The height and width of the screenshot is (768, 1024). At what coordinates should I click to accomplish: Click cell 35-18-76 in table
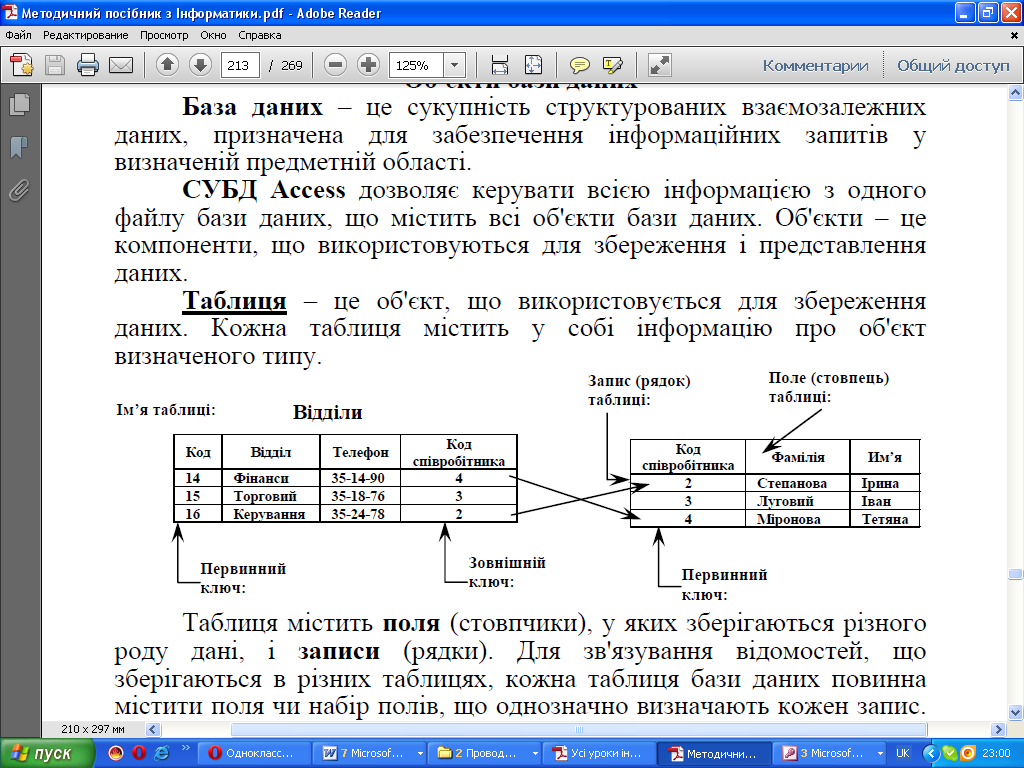coord(358,496)
